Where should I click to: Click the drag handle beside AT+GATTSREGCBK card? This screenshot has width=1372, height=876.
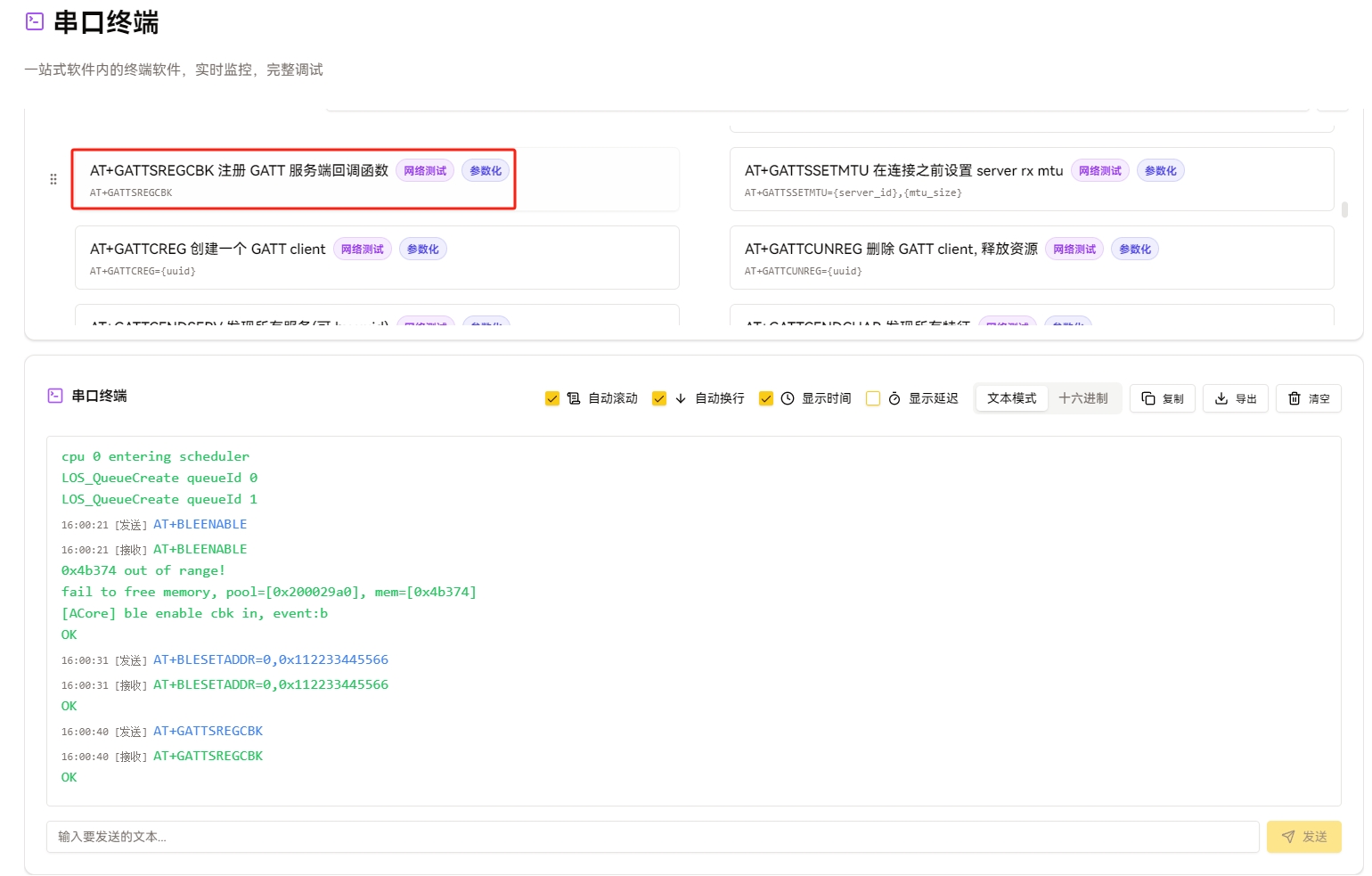point(53,179)
